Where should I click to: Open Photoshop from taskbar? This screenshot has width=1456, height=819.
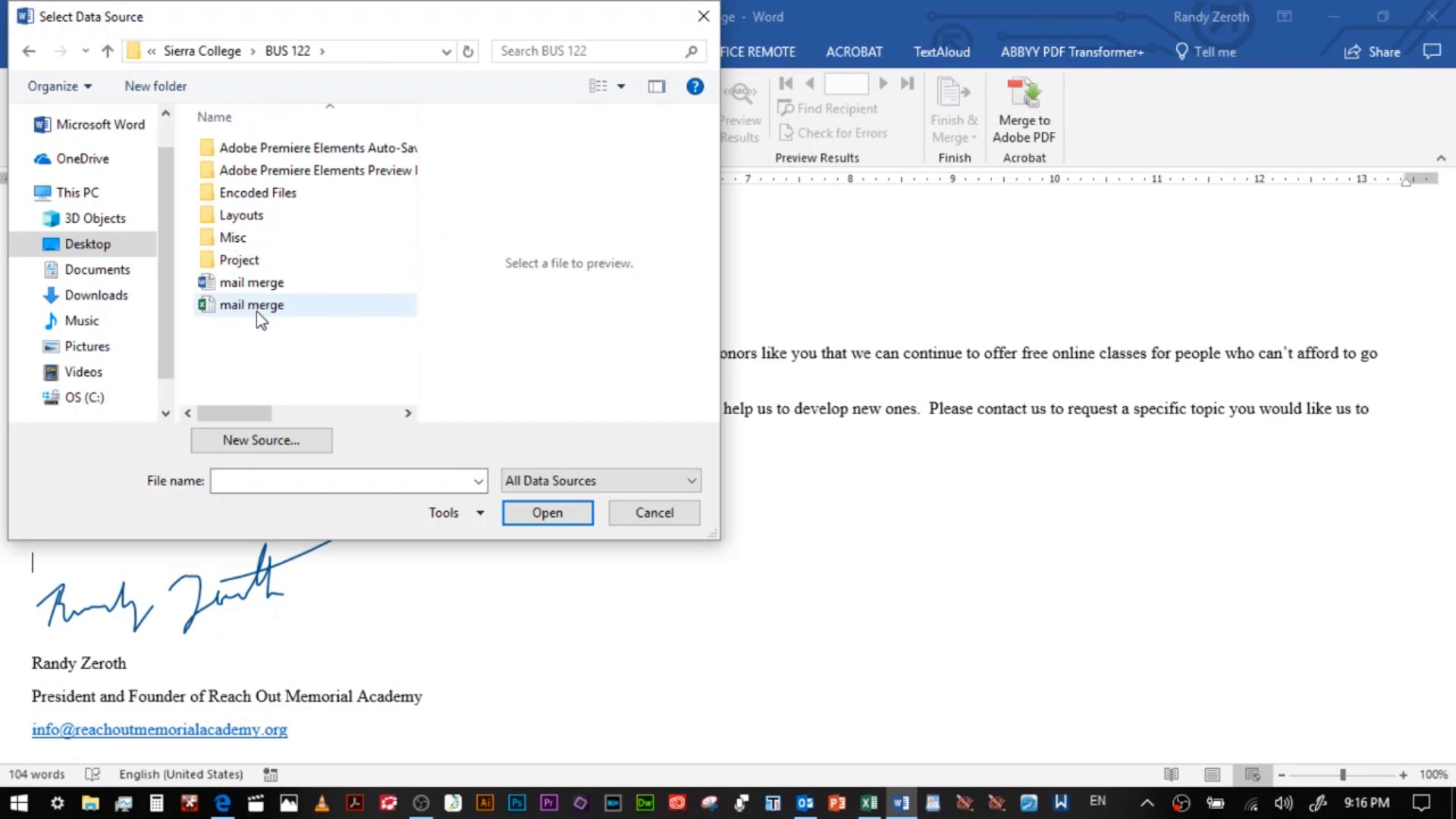[x=516, y=802]
